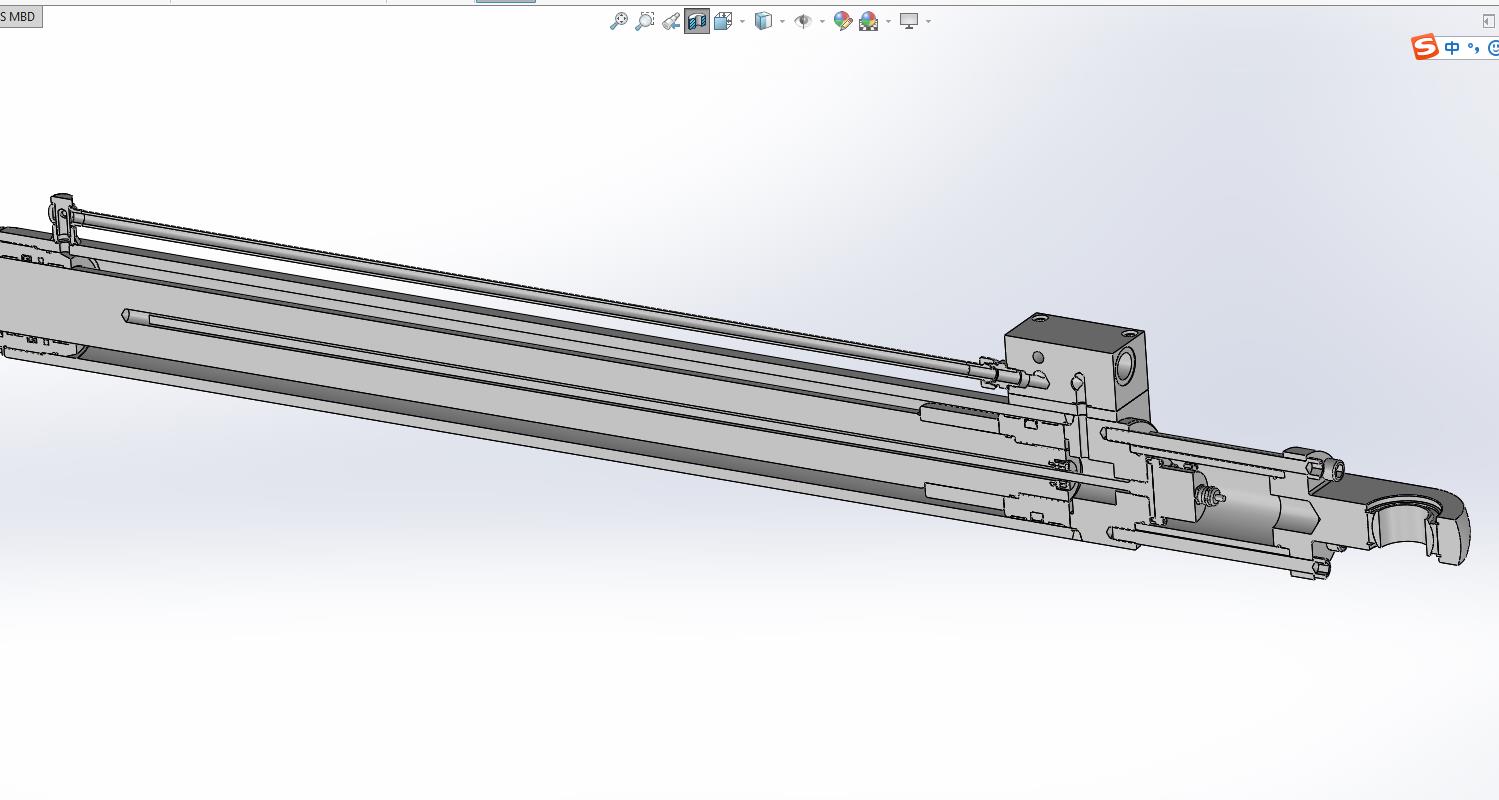Click the Apply Scene icon

(x=868, y=21)
